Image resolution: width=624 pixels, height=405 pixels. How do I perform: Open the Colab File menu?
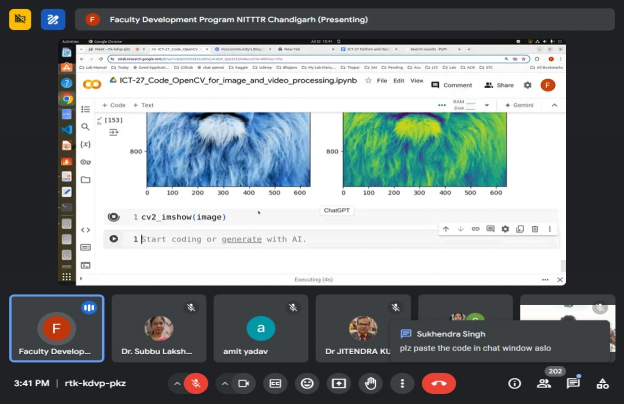tap(382, 81)
